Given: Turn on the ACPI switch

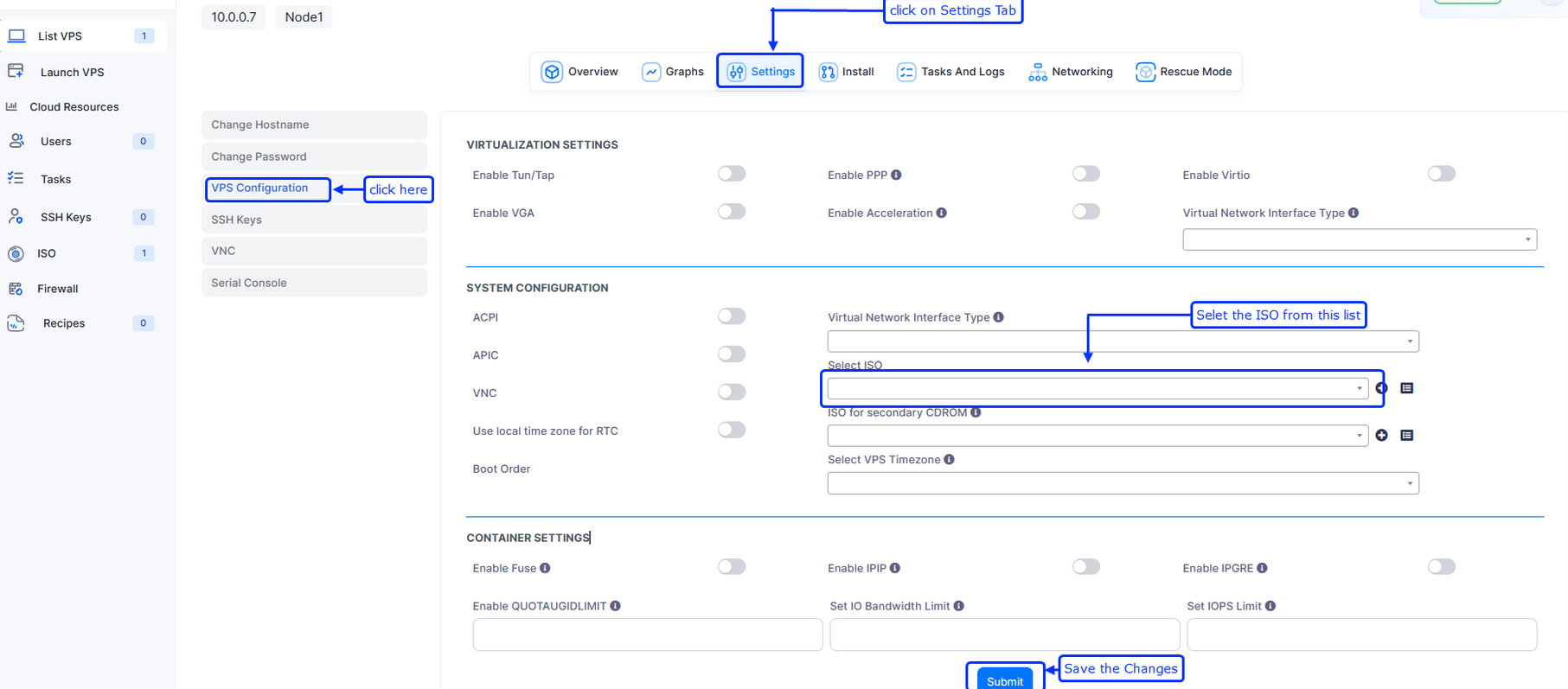Looking at the screenshot, I should [x=731, y=317].
